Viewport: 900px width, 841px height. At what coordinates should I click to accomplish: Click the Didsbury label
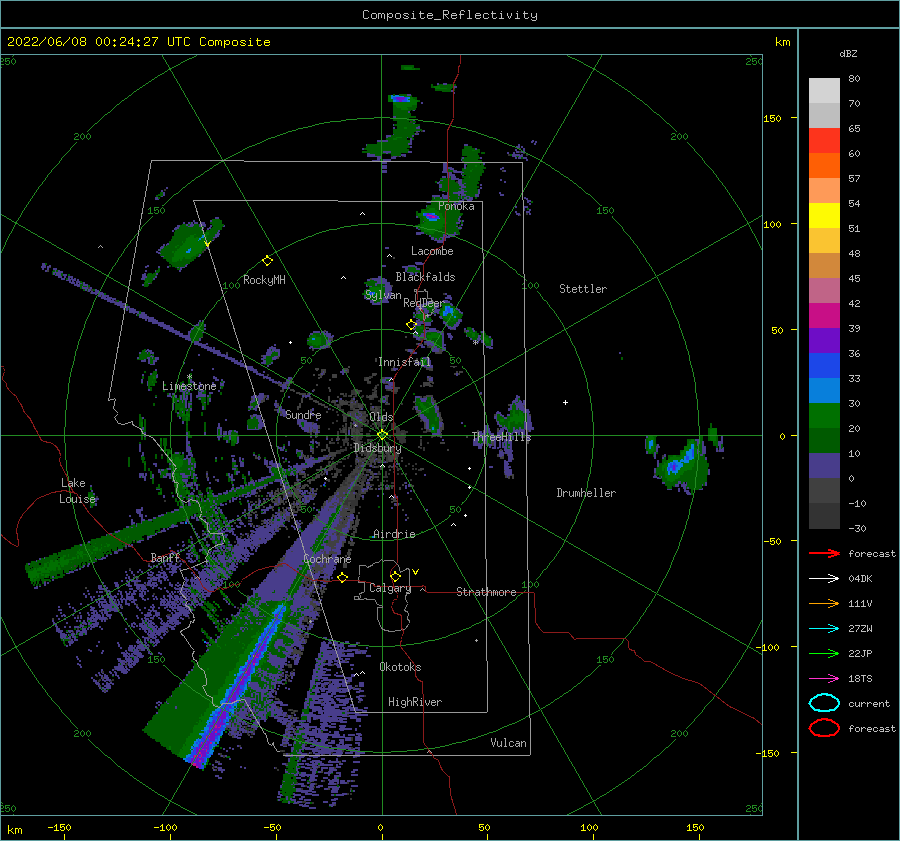377,448
